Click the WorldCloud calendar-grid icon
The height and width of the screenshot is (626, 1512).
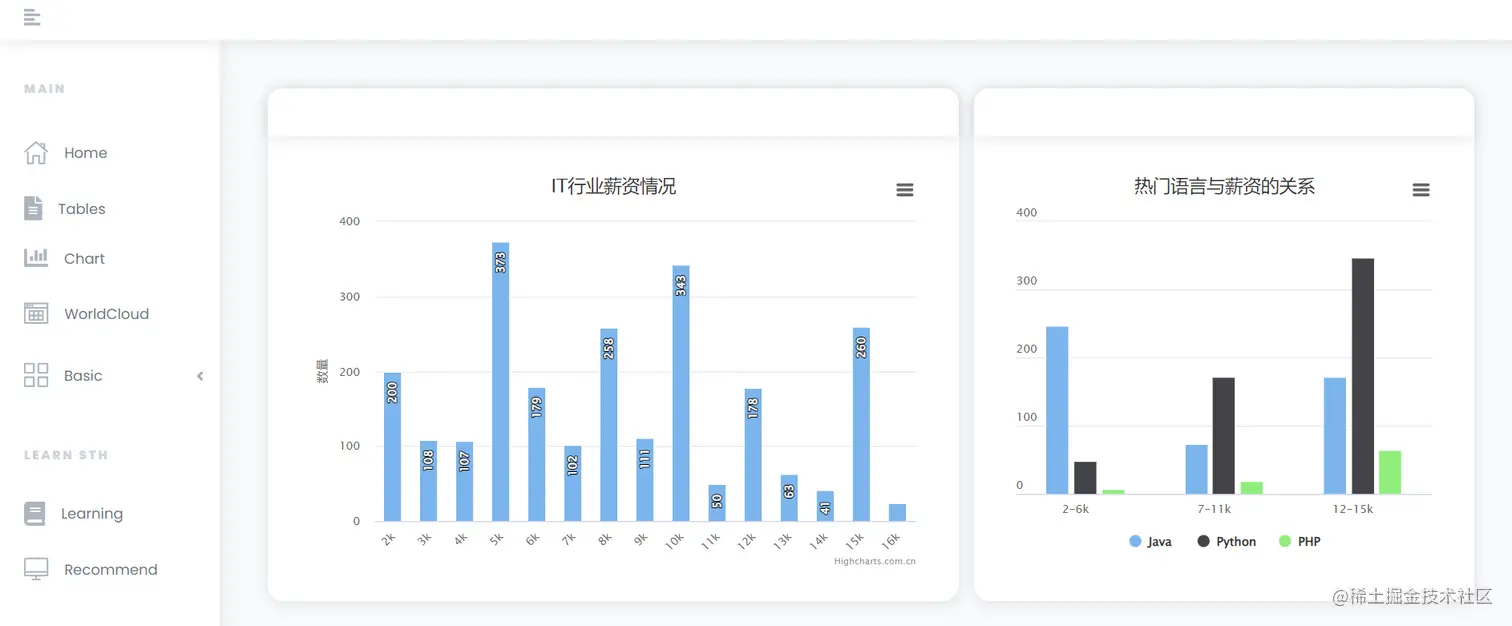[x=36, y=313]
